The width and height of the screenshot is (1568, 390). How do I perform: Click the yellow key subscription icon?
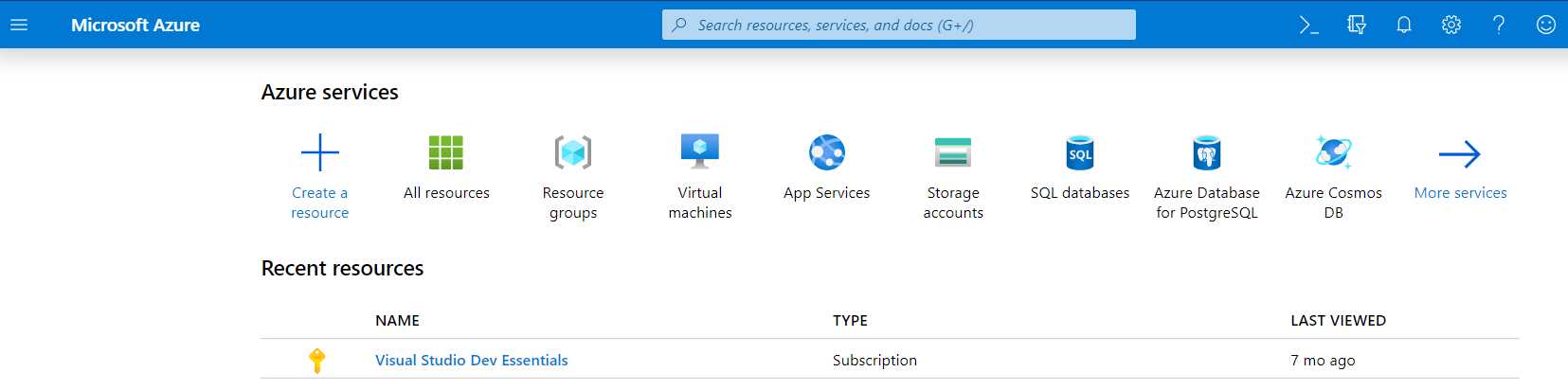click(x=317, y=361)
